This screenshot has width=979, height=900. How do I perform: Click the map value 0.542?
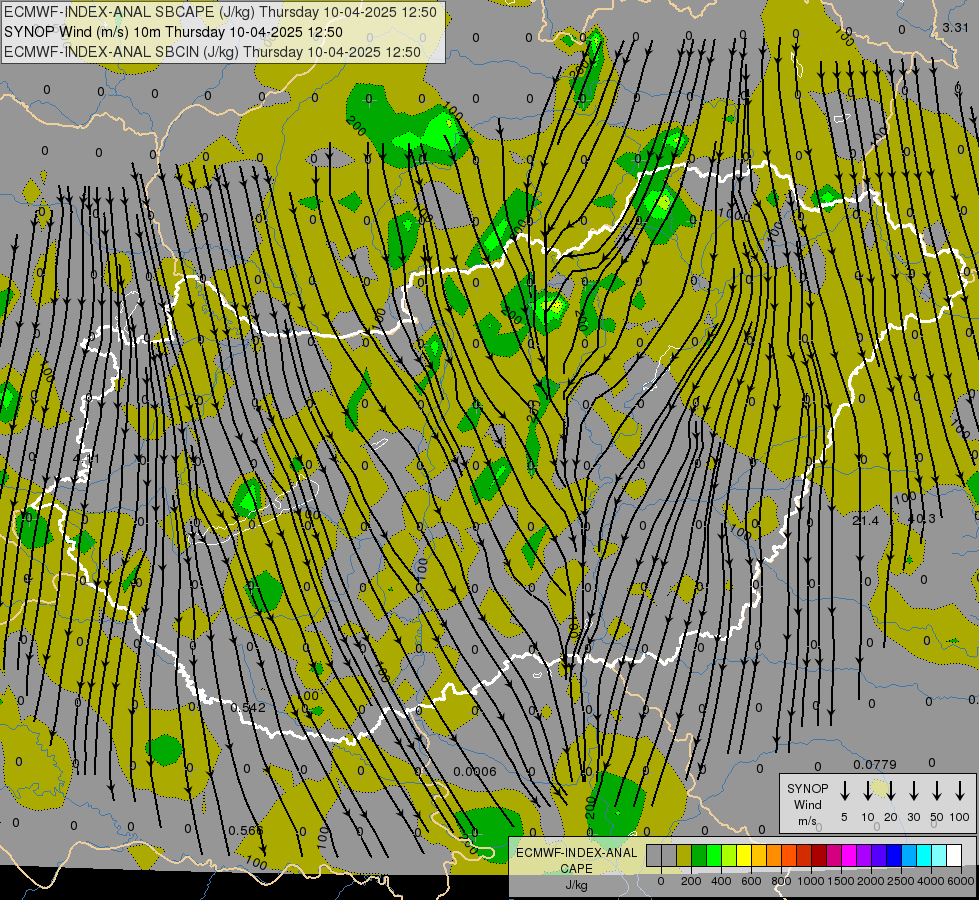(x=248, y=708)
